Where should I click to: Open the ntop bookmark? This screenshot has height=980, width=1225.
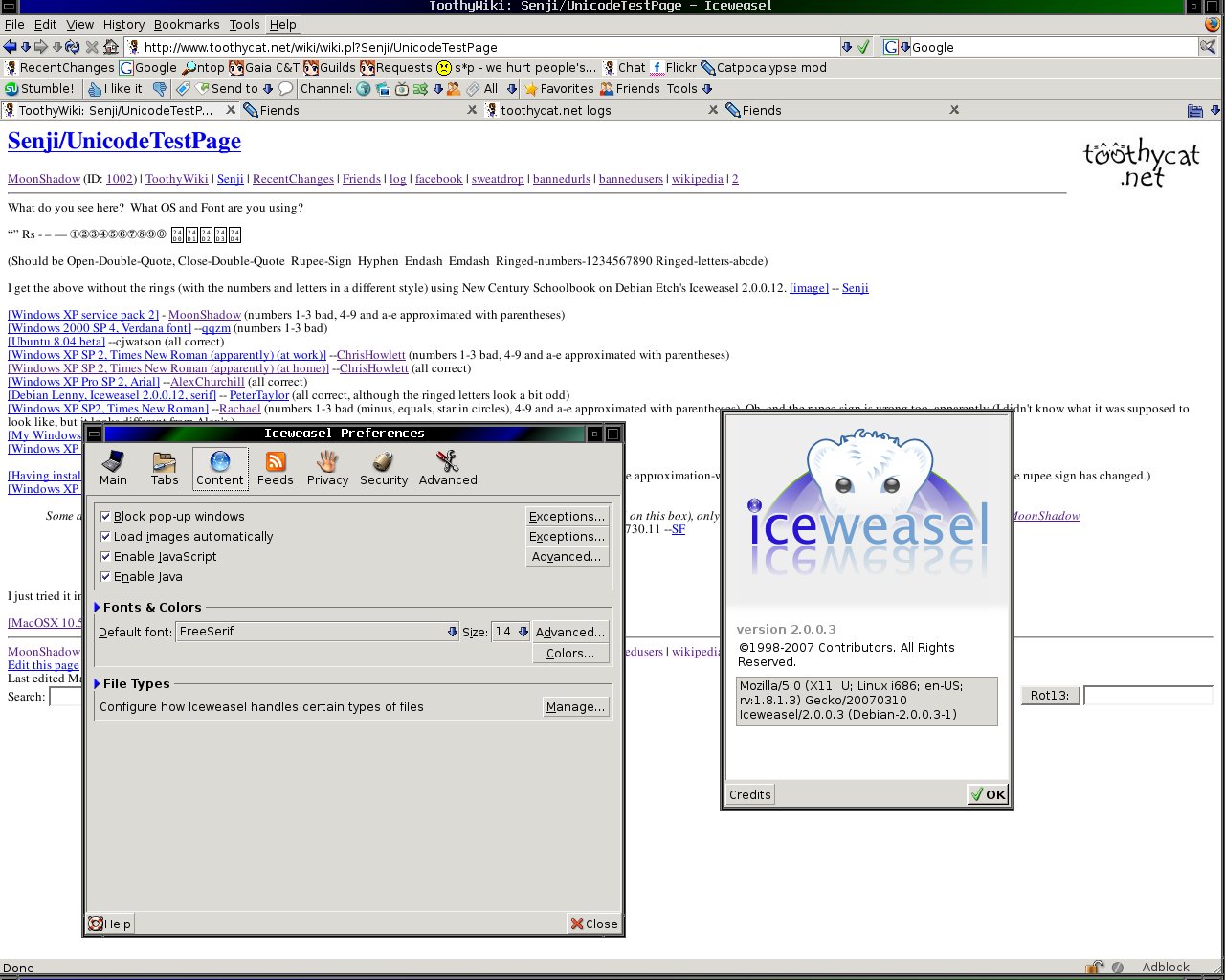tap(203, 68)
